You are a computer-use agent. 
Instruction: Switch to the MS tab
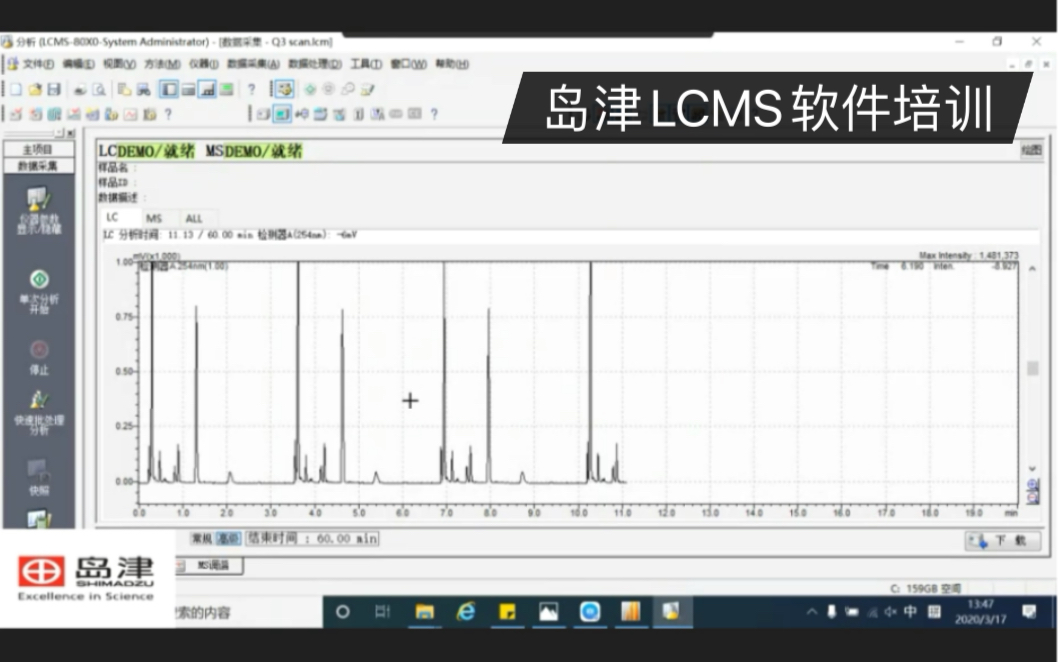click(155, 217)
